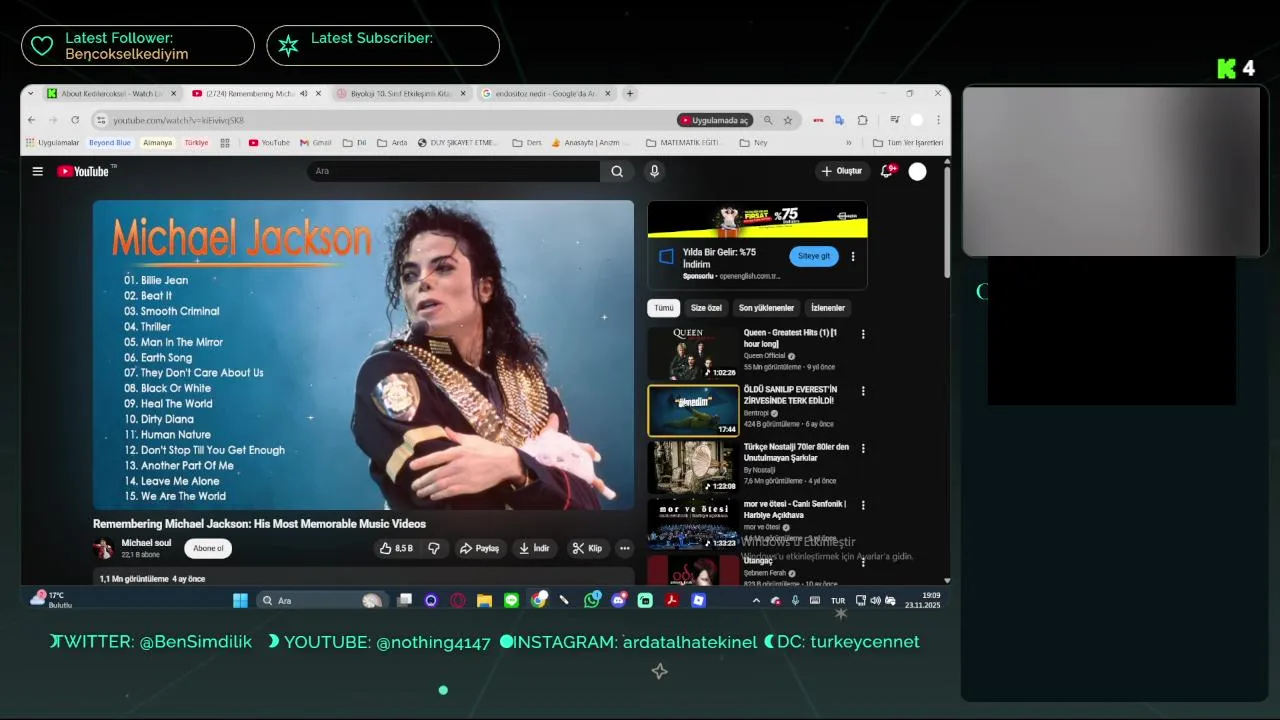
Task: Open the Tüm Yer İşaretleri folder
Action: click(908, 143)
